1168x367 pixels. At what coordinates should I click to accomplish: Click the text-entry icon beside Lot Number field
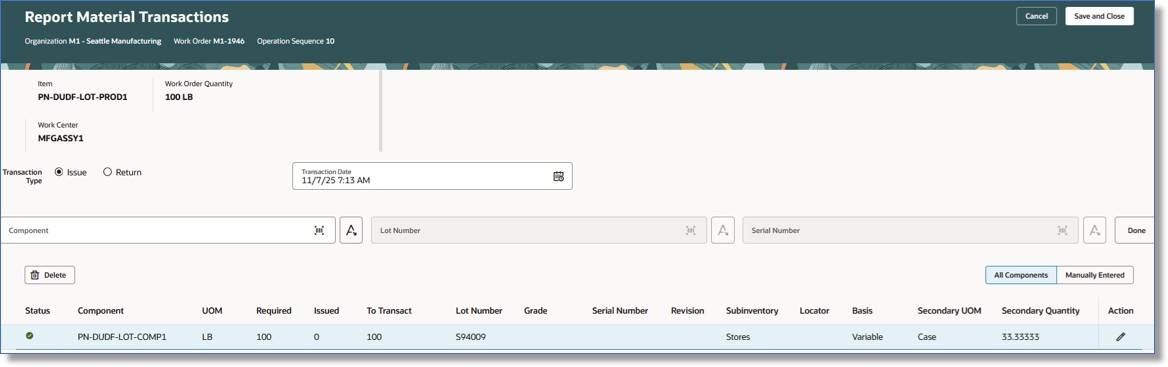[723, 231]
